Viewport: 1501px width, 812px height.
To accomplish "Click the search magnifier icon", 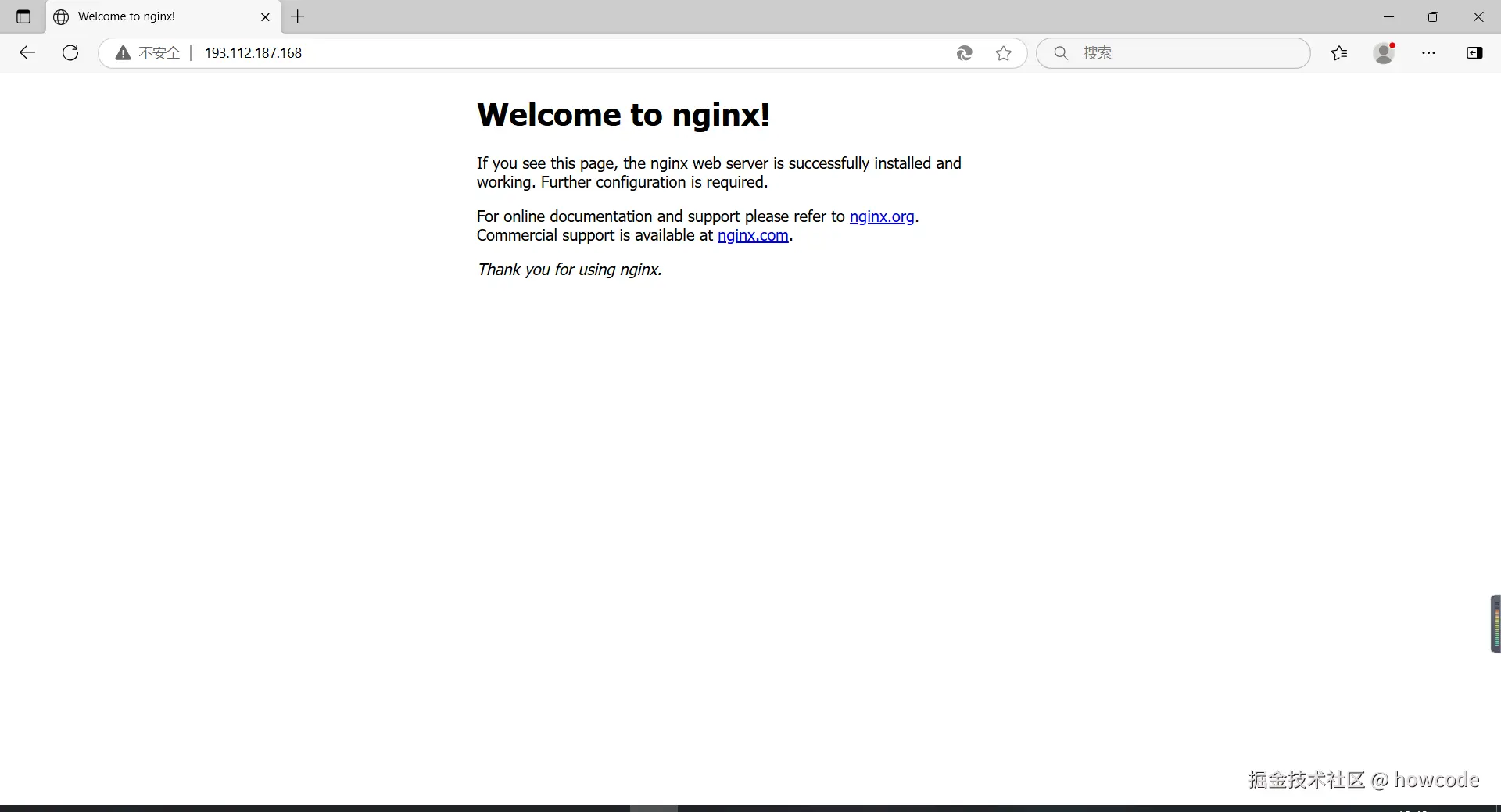I will 1061,53.
